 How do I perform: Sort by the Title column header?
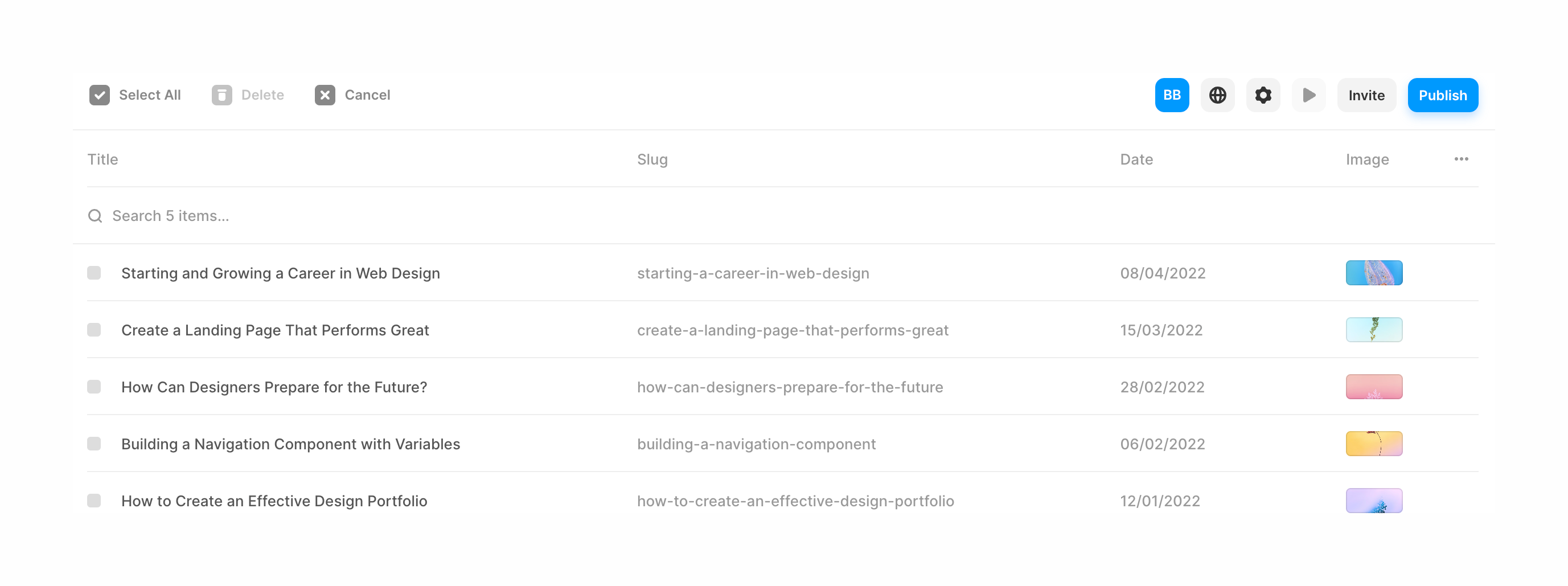coord(102,159)
